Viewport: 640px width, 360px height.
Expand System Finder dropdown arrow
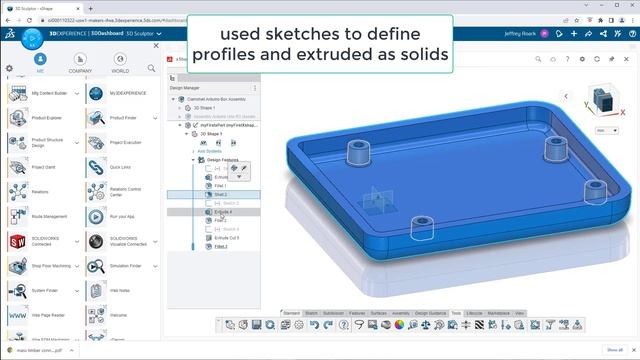[x=77, y=291]
